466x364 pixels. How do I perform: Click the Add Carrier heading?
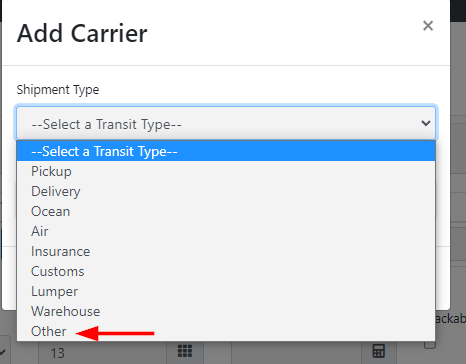pyautogui.click(x=82, y=33)
